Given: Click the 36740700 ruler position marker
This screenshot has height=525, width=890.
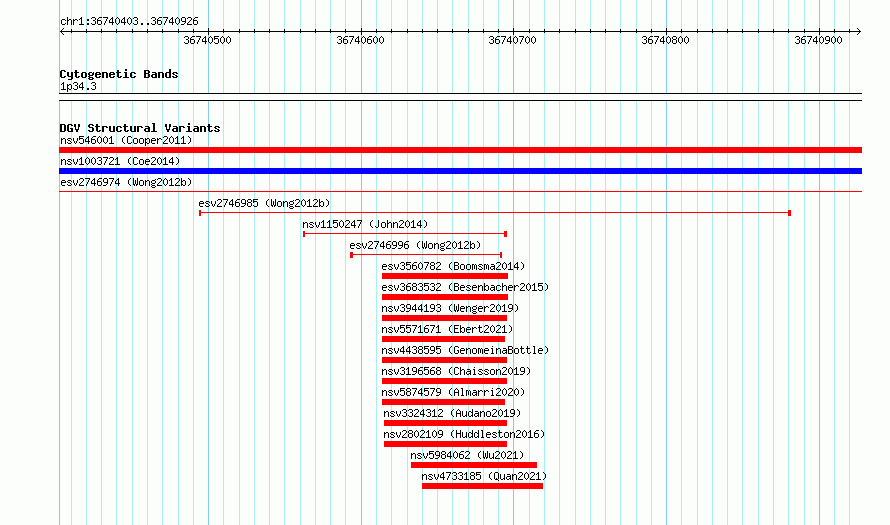Looking at the screenshot, I should point(513,40).
